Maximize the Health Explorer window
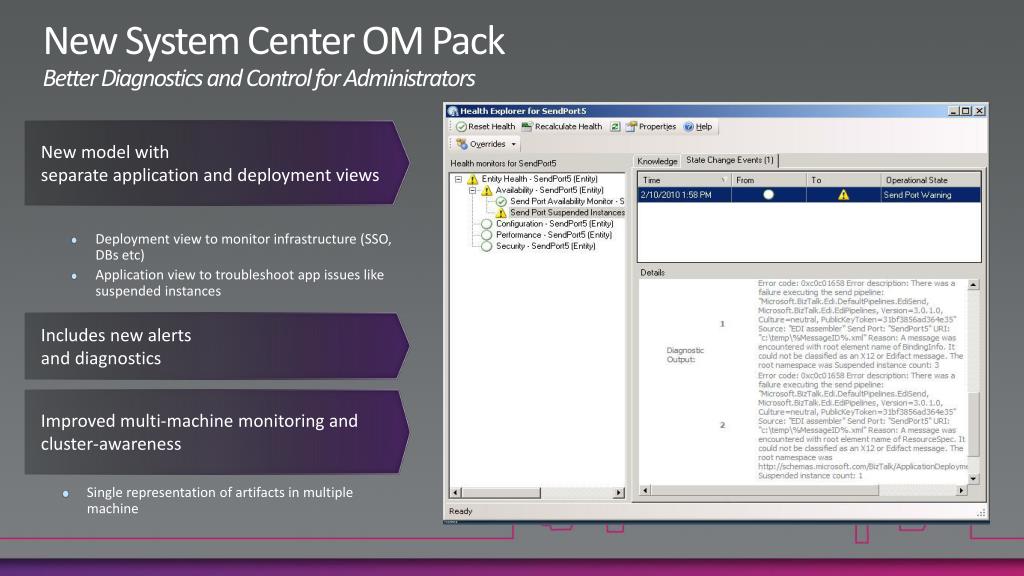Image resolution: width=1024 pixels, height=576 pixels. (x=965, y=111)
